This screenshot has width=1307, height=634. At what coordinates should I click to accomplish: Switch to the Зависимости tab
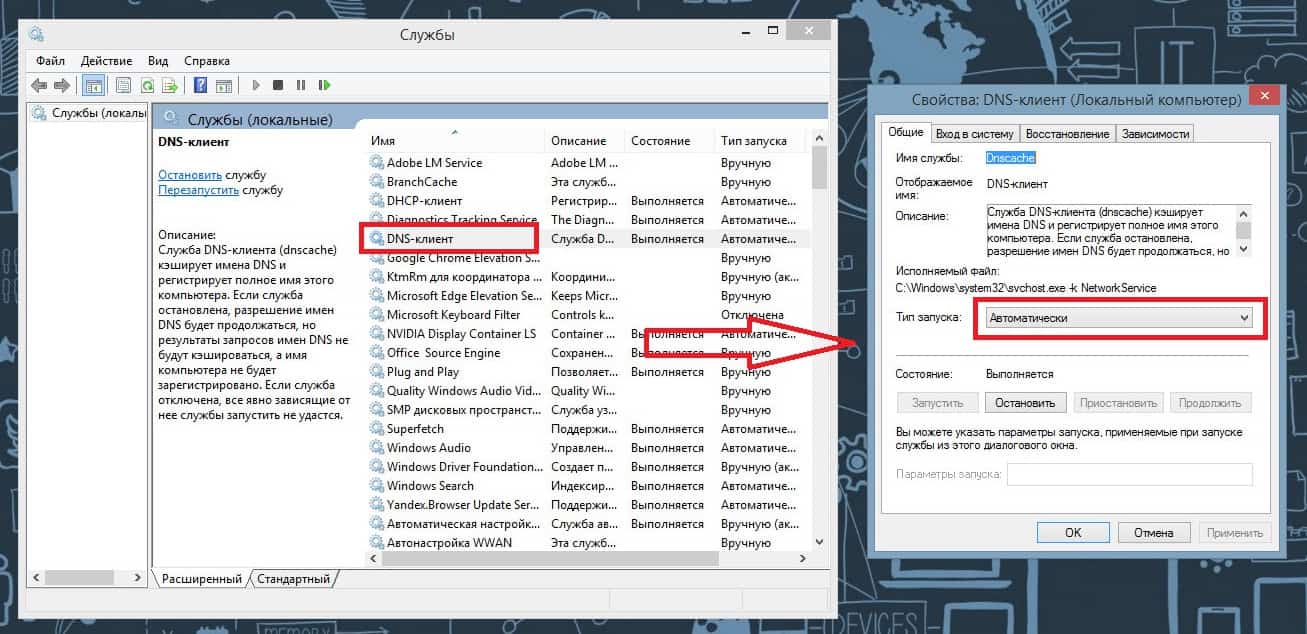pos(1155,134)
